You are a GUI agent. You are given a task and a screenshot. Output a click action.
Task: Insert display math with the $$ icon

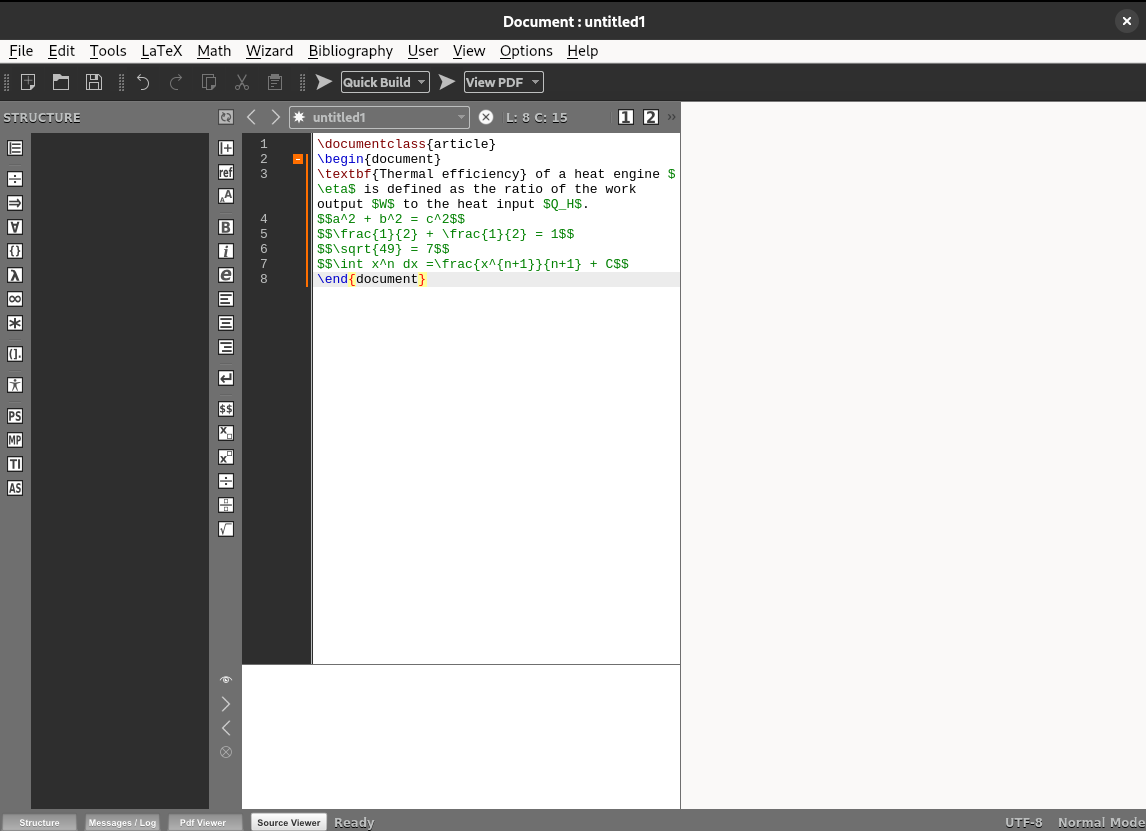pos(226,409)
